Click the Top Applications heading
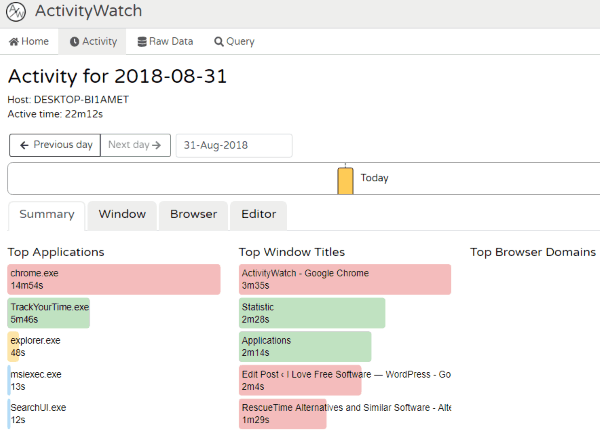The width and height of the screenshot is (600, 432). point(56,252)
